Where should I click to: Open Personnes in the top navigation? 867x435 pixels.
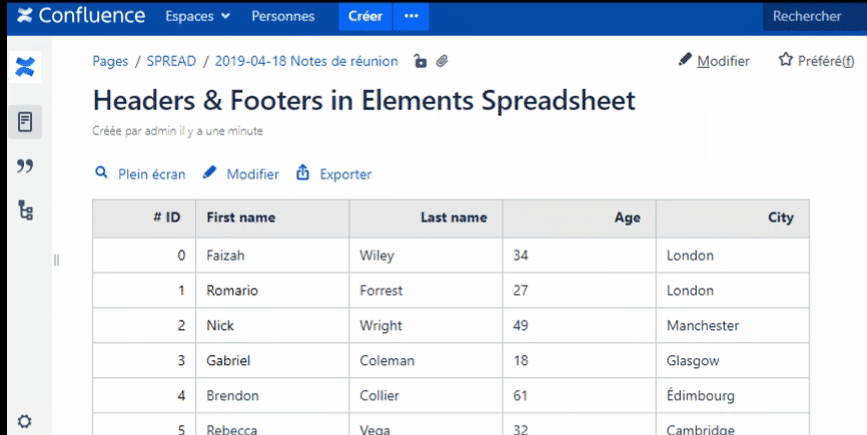pos(283,16)
